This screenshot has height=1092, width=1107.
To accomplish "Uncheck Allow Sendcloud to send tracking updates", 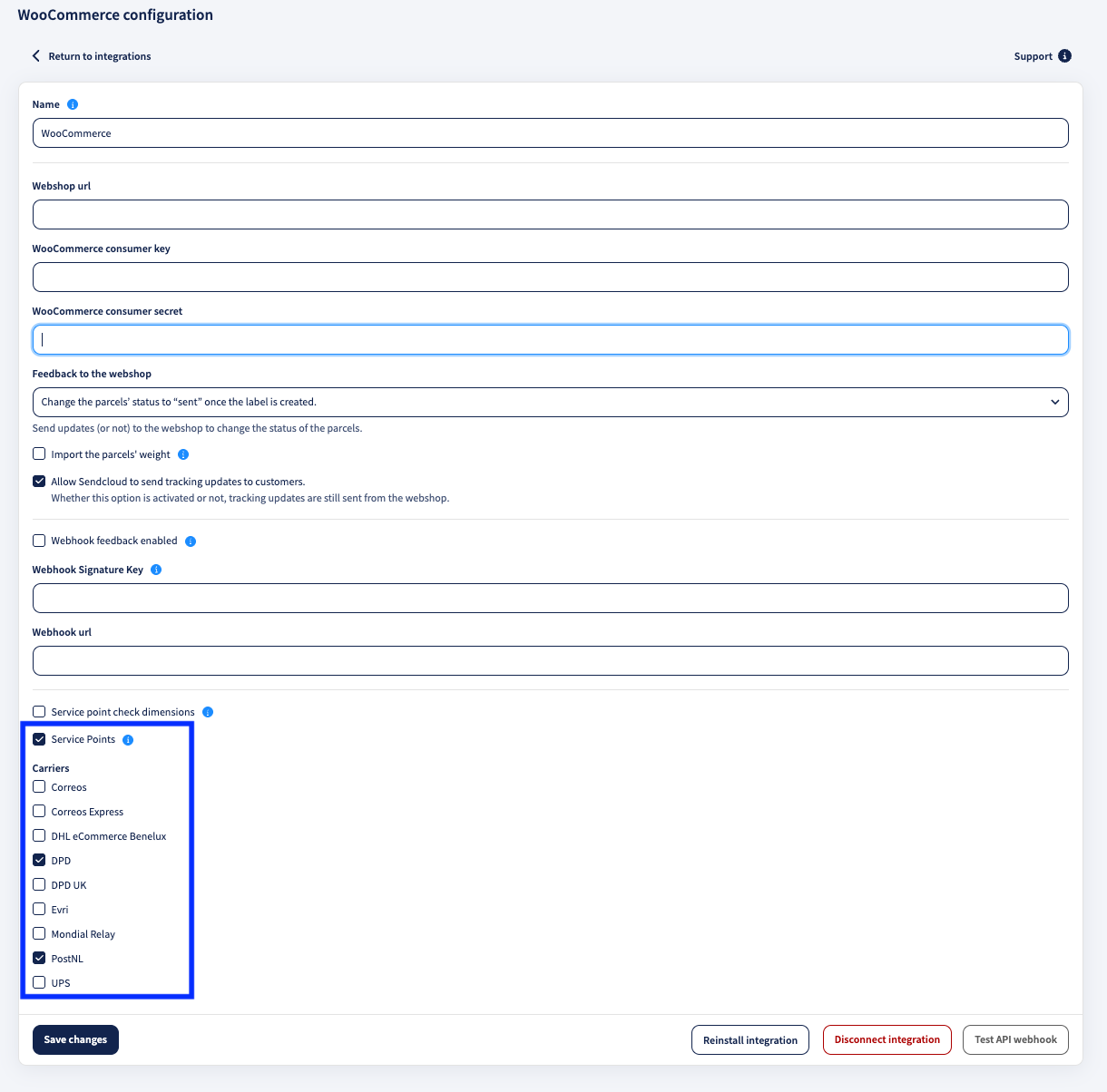I will coord(39,481).
